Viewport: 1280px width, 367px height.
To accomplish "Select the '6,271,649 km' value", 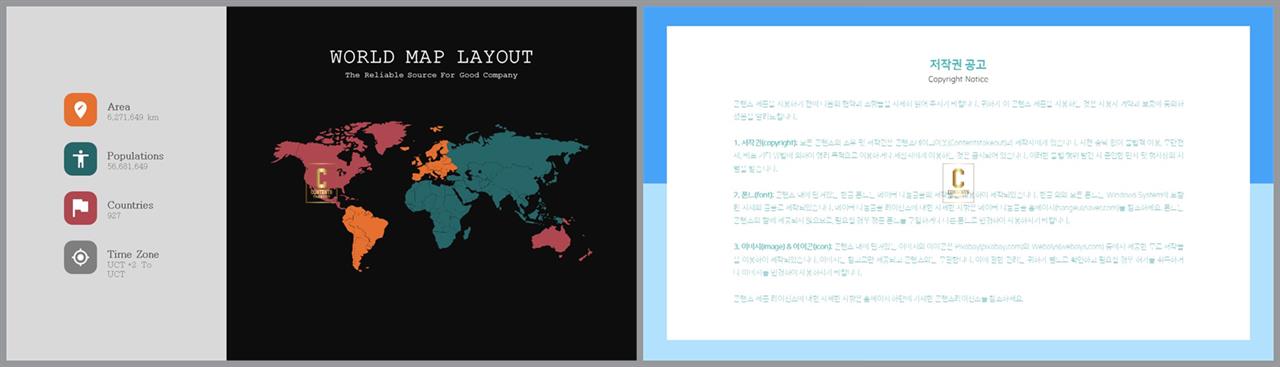I will 133,118.
